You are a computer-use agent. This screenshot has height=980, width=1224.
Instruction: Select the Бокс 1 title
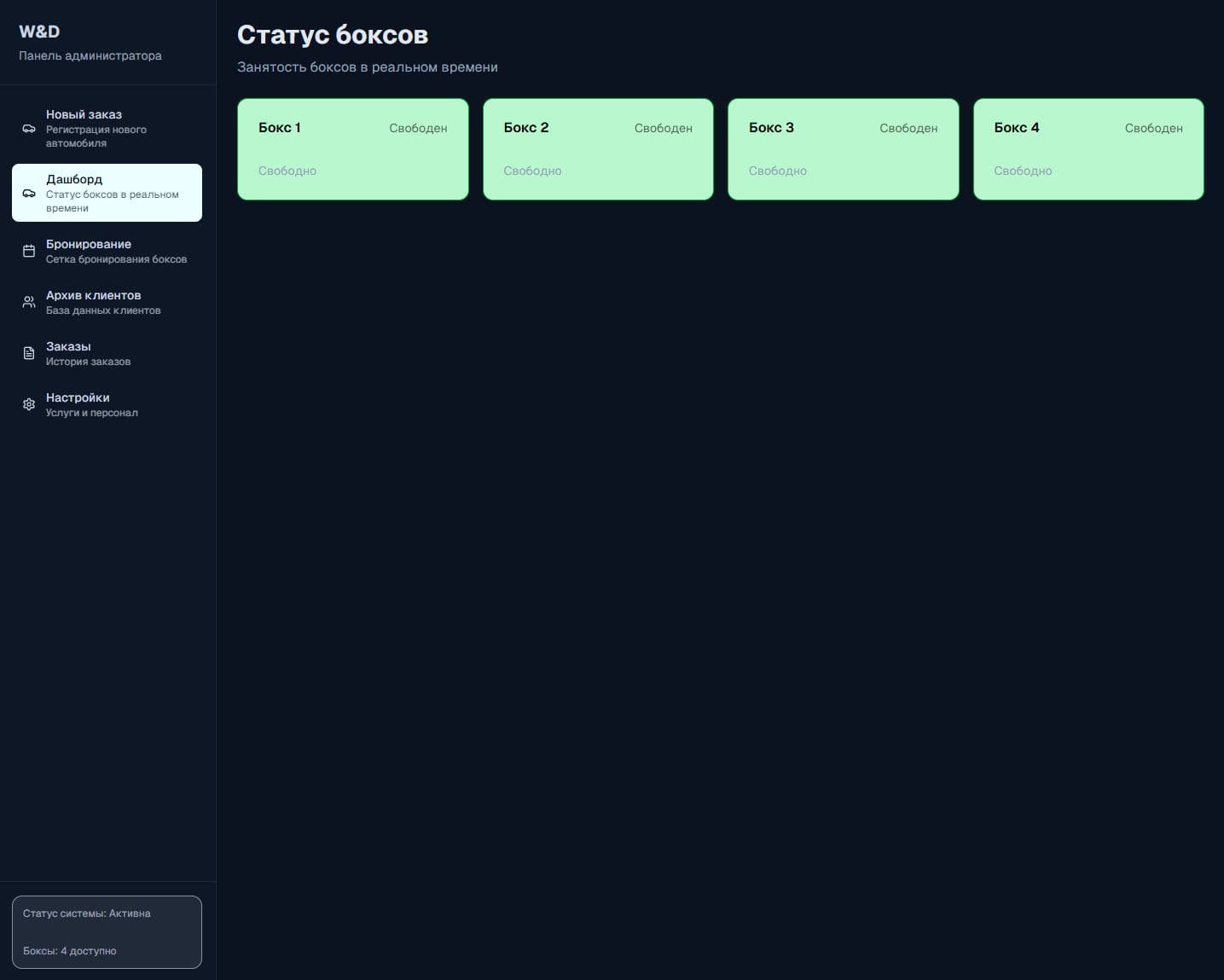coord(279,128)
